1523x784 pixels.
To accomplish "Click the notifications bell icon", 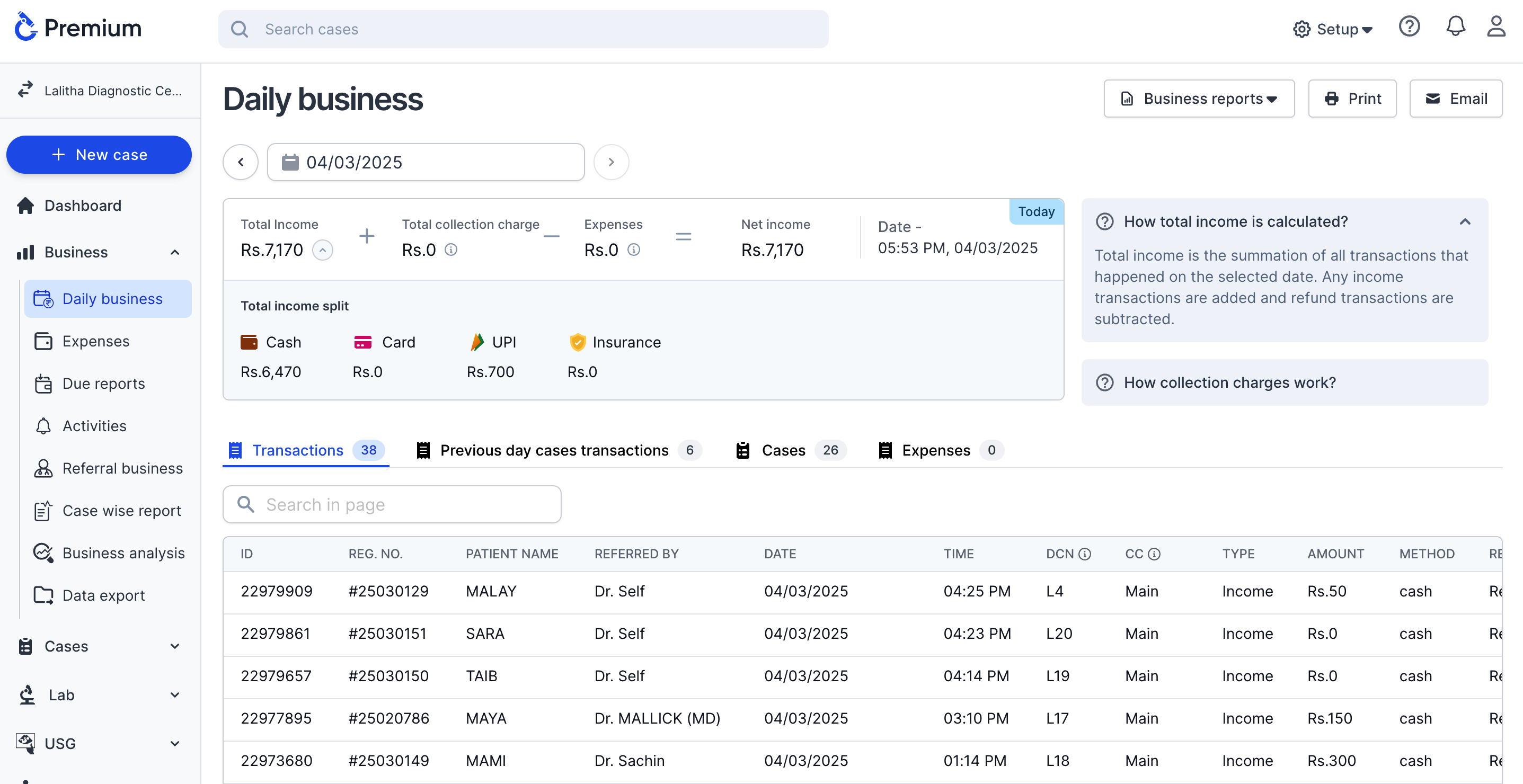I will click(1455, 27).
